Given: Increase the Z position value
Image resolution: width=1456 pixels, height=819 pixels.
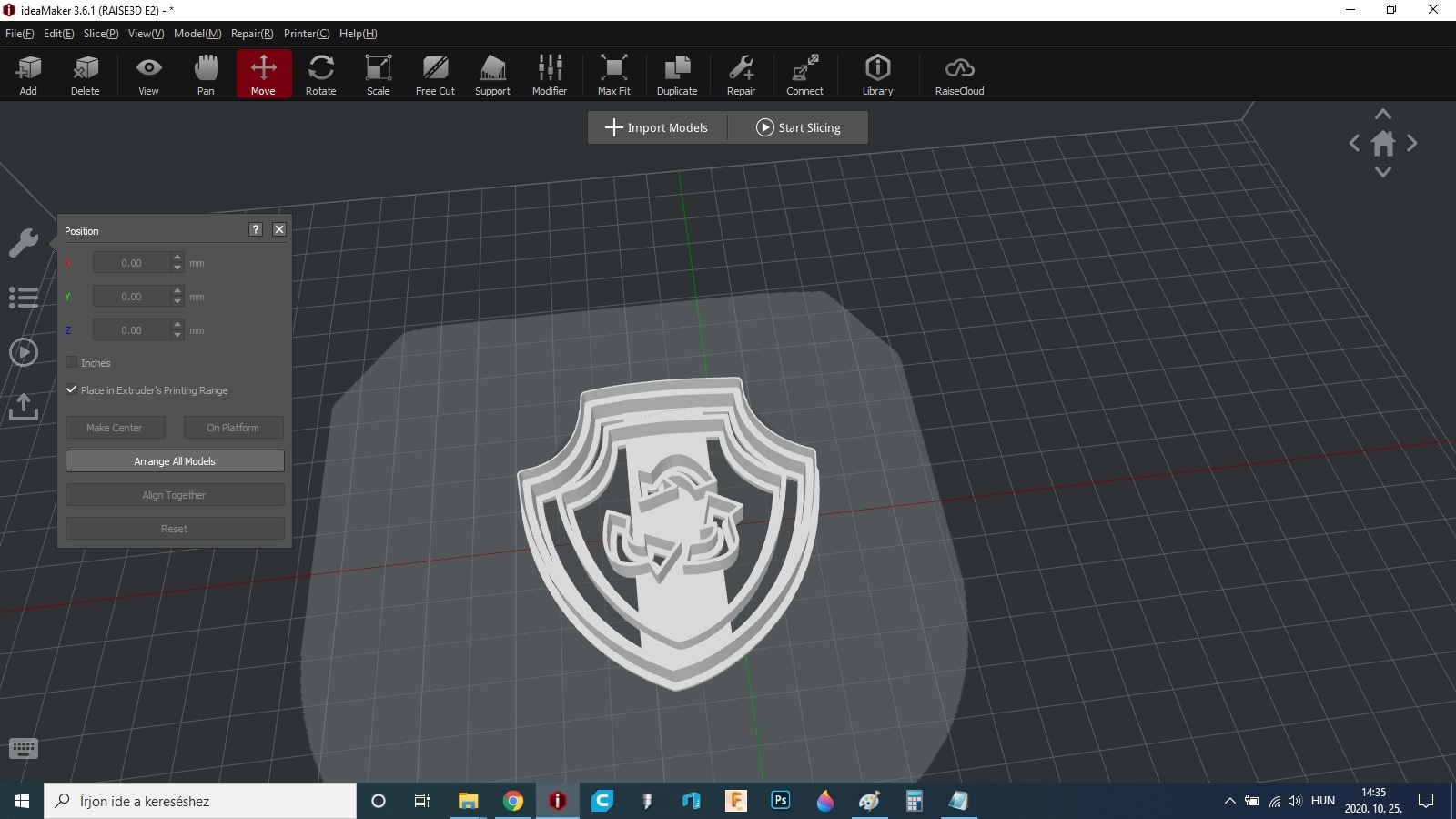Looking at the screenshot, I should pyautogui.click(x=177, y=325).
